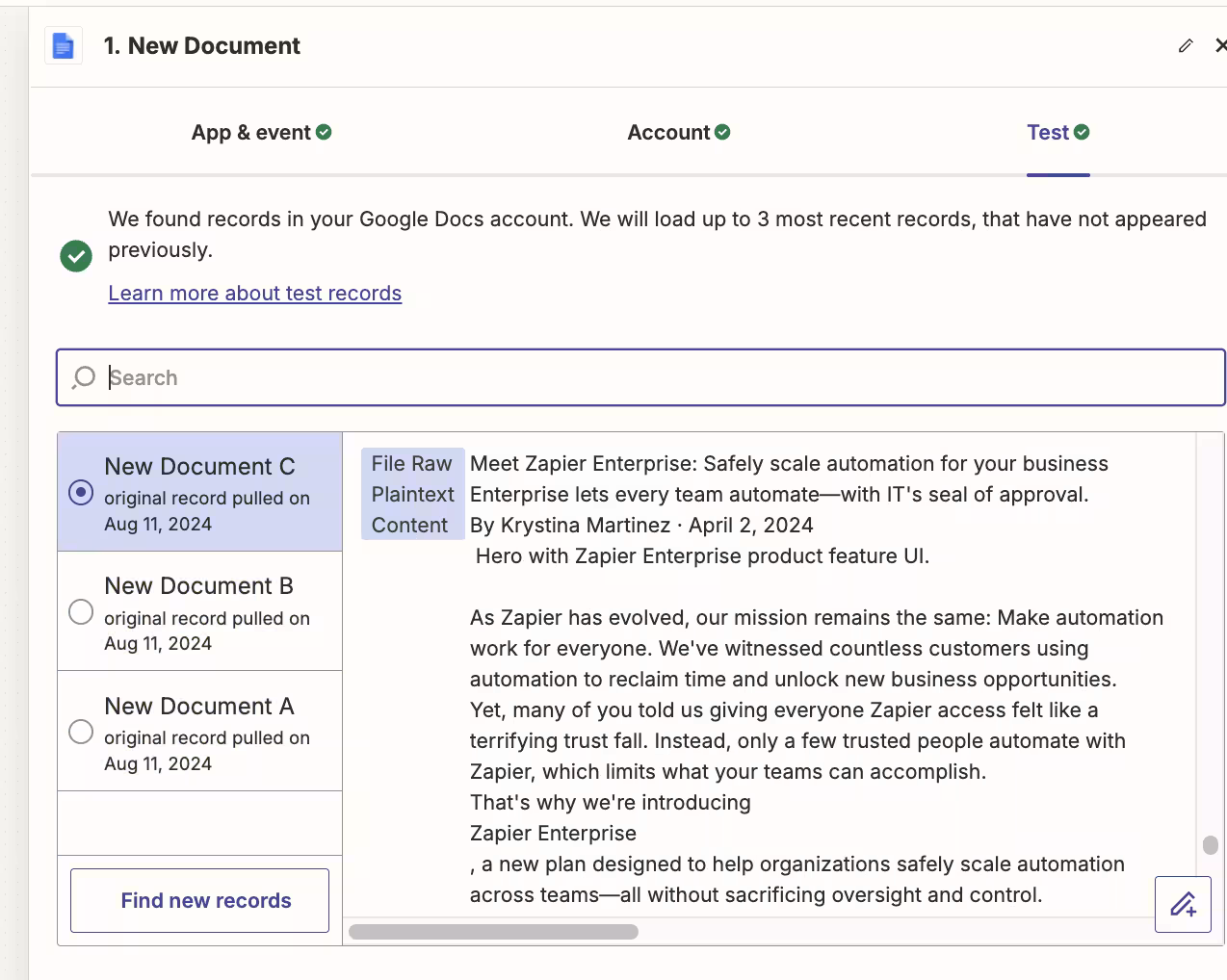The width and height of the screenshot is (1227, 980).
Task: Select New Document A radio button
Action: pos(81,732)
